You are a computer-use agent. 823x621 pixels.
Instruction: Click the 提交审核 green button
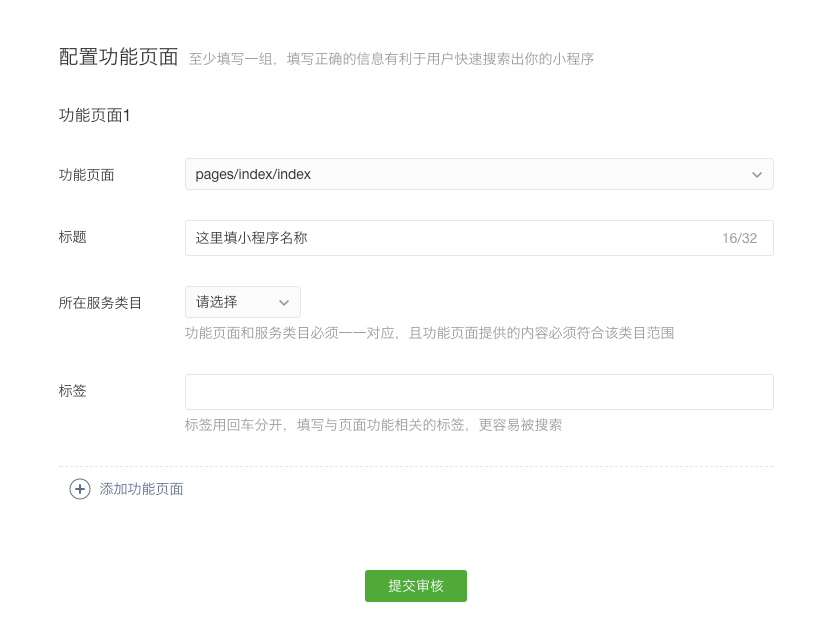416,586
